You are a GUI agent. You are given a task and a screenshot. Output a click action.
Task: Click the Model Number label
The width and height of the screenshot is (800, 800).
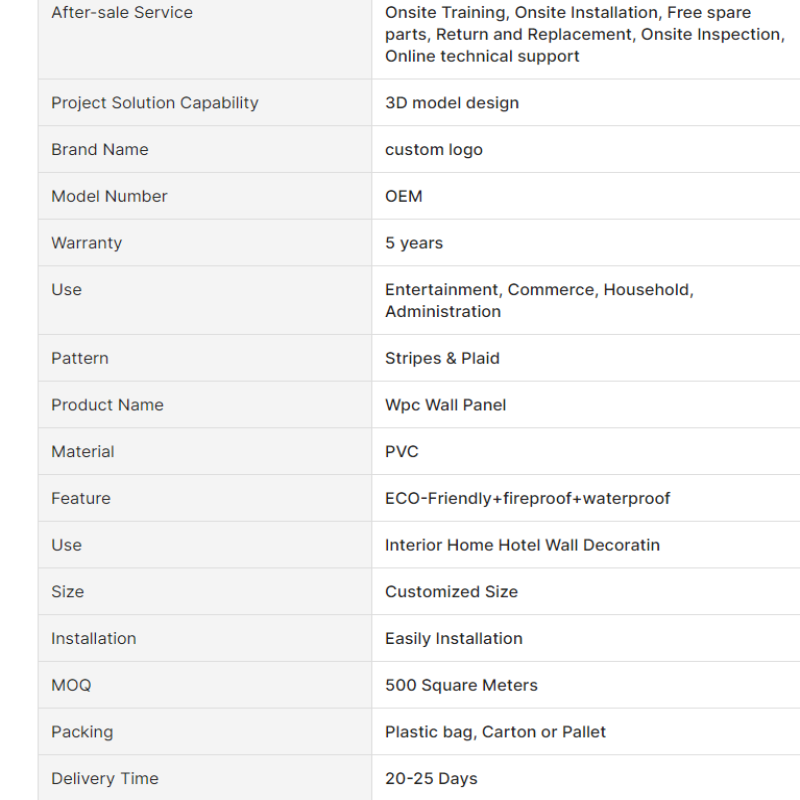[x=109, y=196]
